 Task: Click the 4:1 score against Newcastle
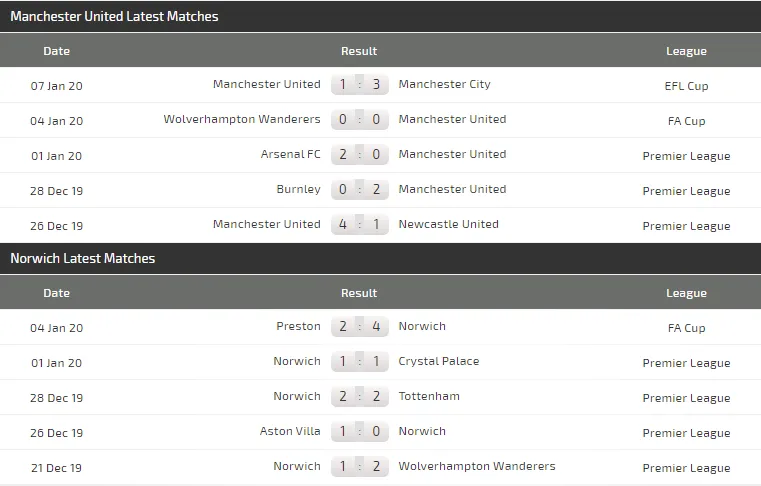pos(359,225)
